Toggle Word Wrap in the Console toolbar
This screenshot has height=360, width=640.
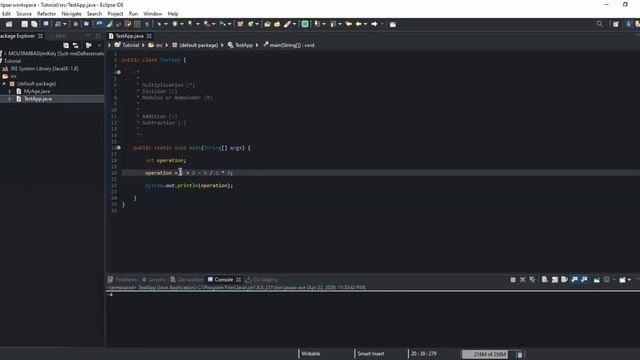(x=564, y=280)
